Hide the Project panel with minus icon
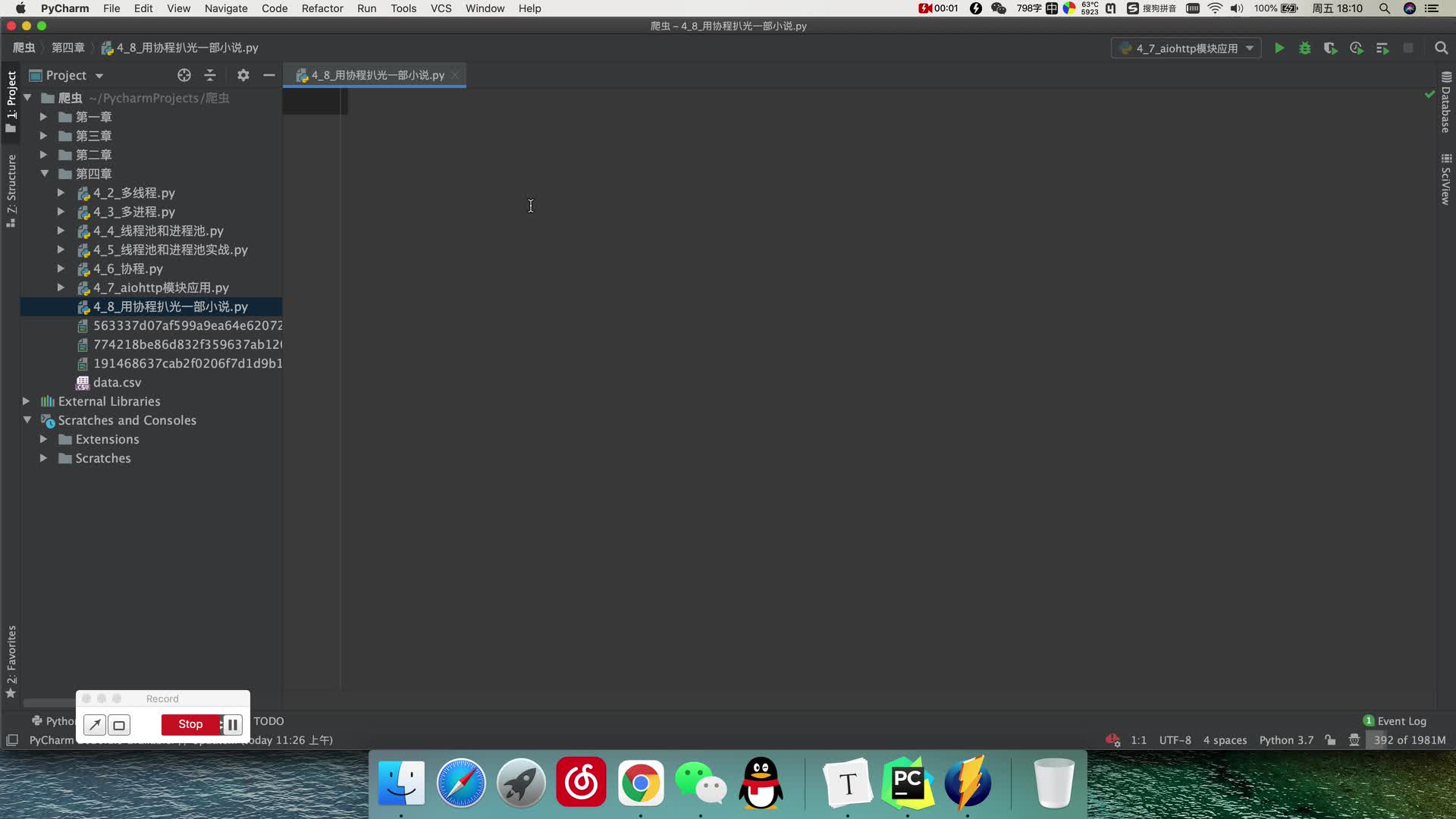 coord(268,75)
